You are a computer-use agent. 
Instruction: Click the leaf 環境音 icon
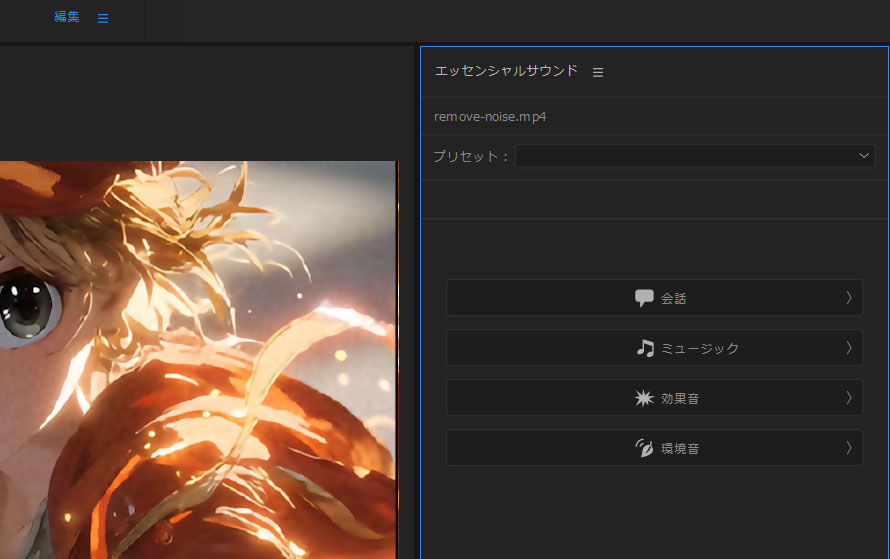[x=644, y=448]
